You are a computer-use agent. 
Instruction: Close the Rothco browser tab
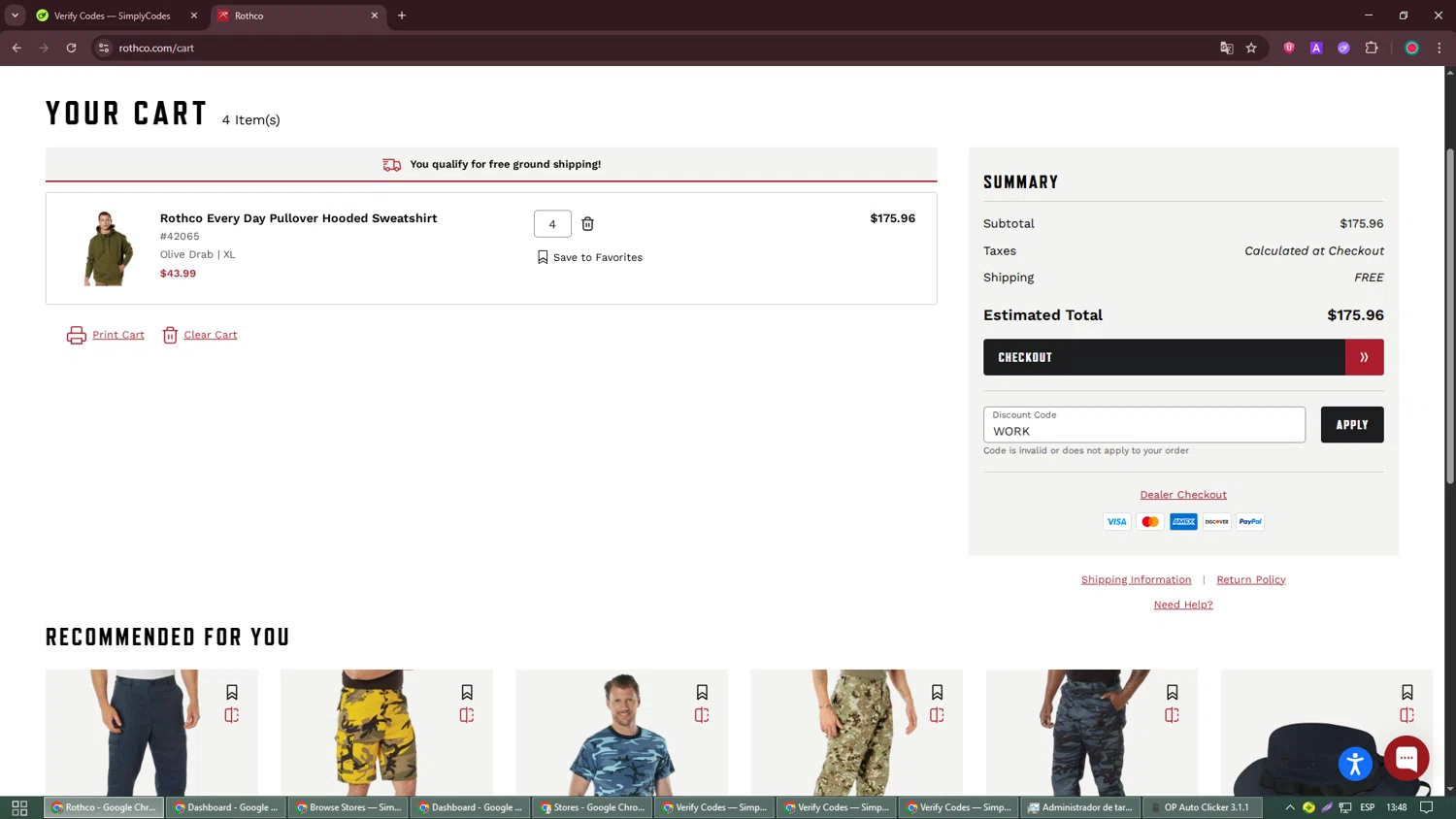tap(374, 16)
